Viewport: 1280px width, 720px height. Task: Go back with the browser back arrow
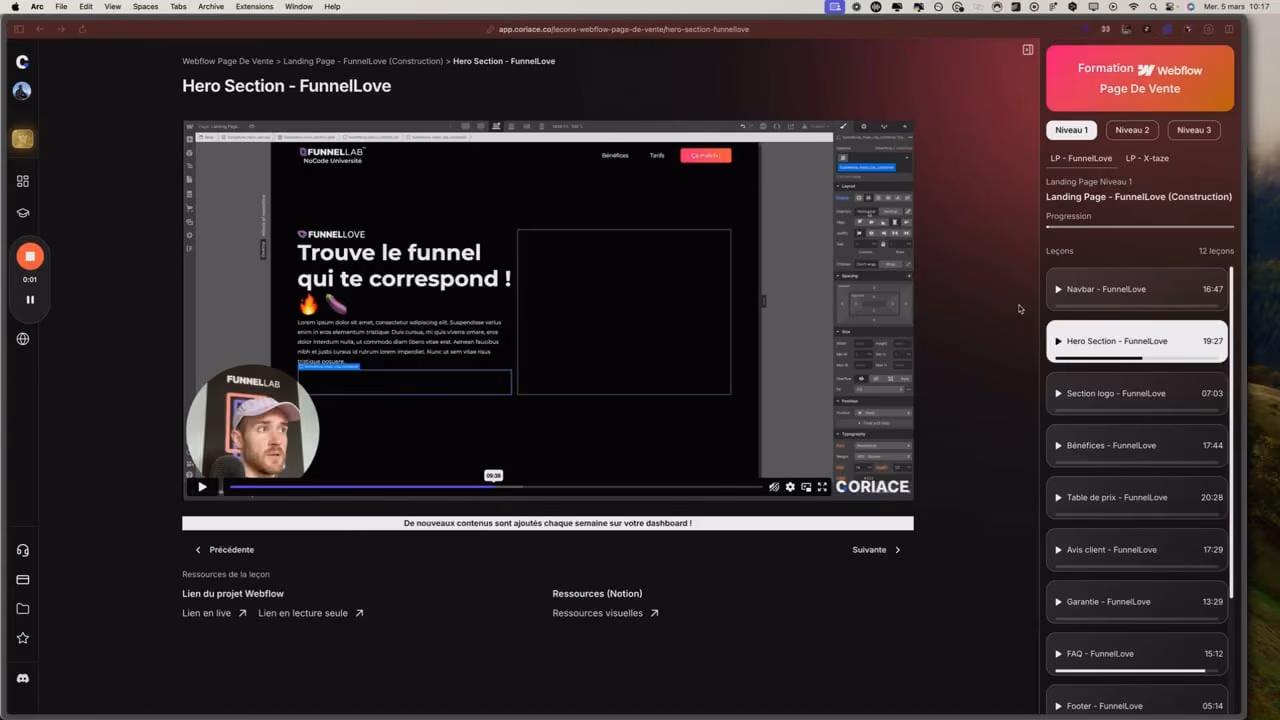40,29
